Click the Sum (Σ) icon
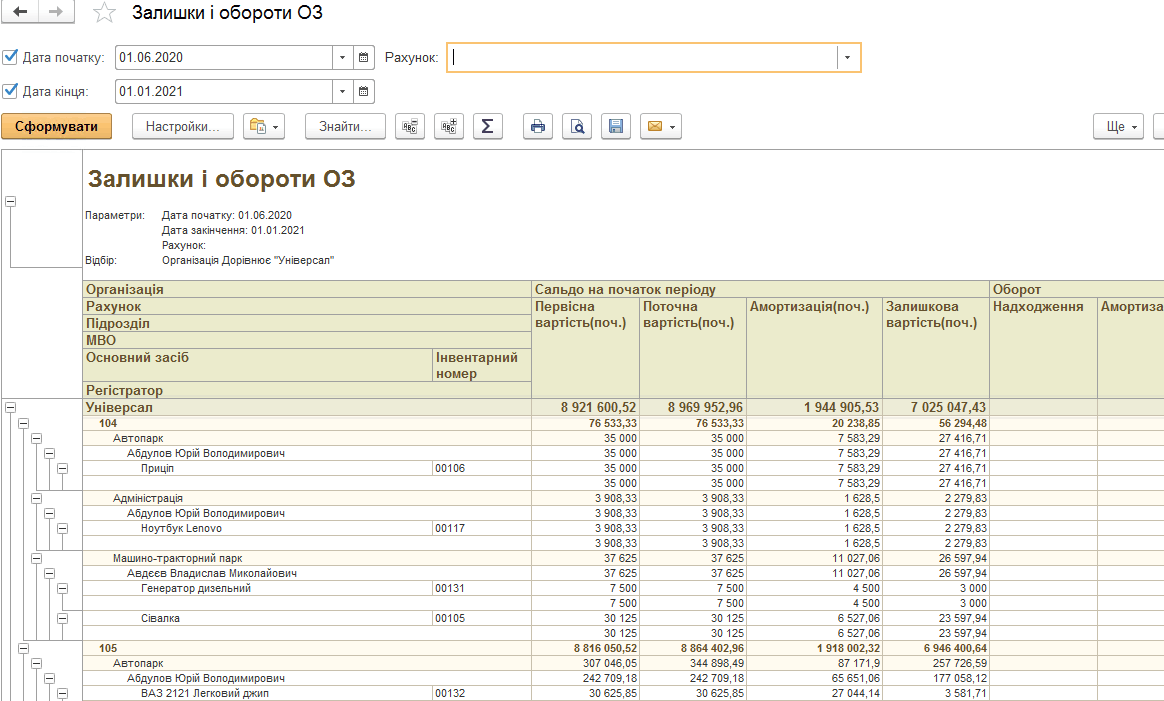 click(488, 126)
